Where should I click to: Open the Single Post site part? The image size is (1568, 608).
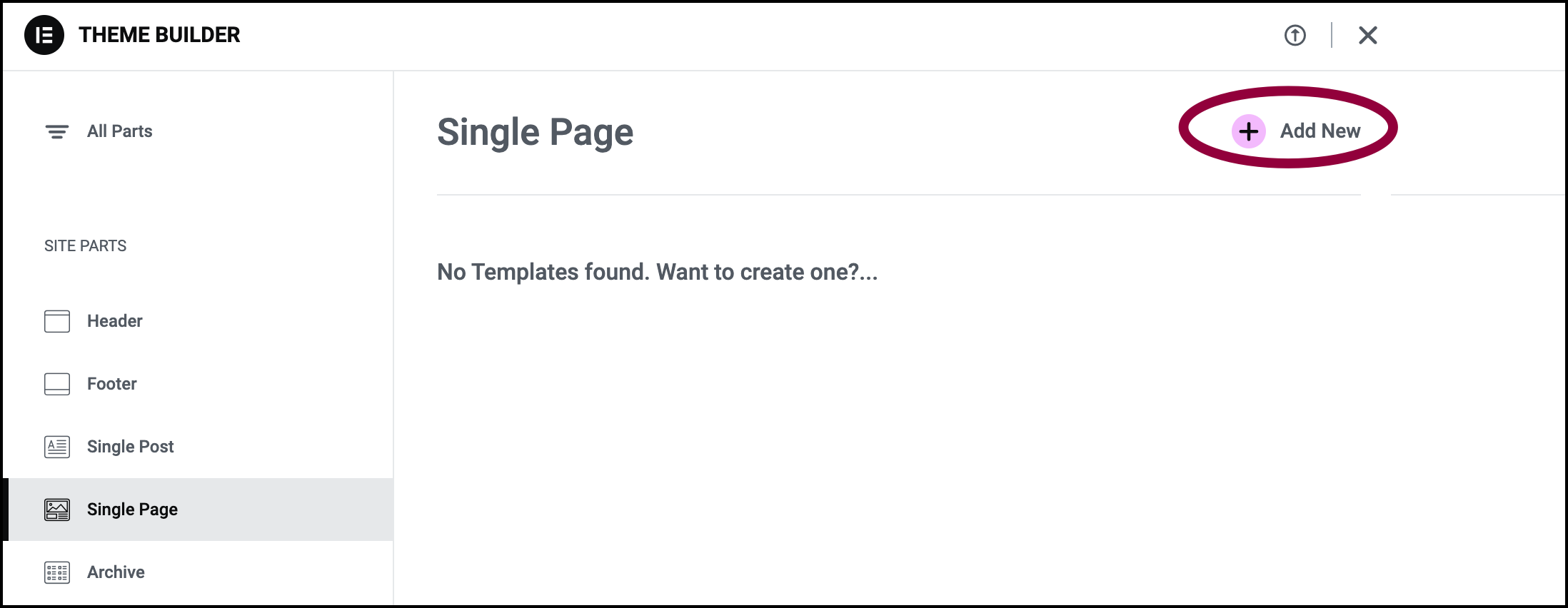197,447
